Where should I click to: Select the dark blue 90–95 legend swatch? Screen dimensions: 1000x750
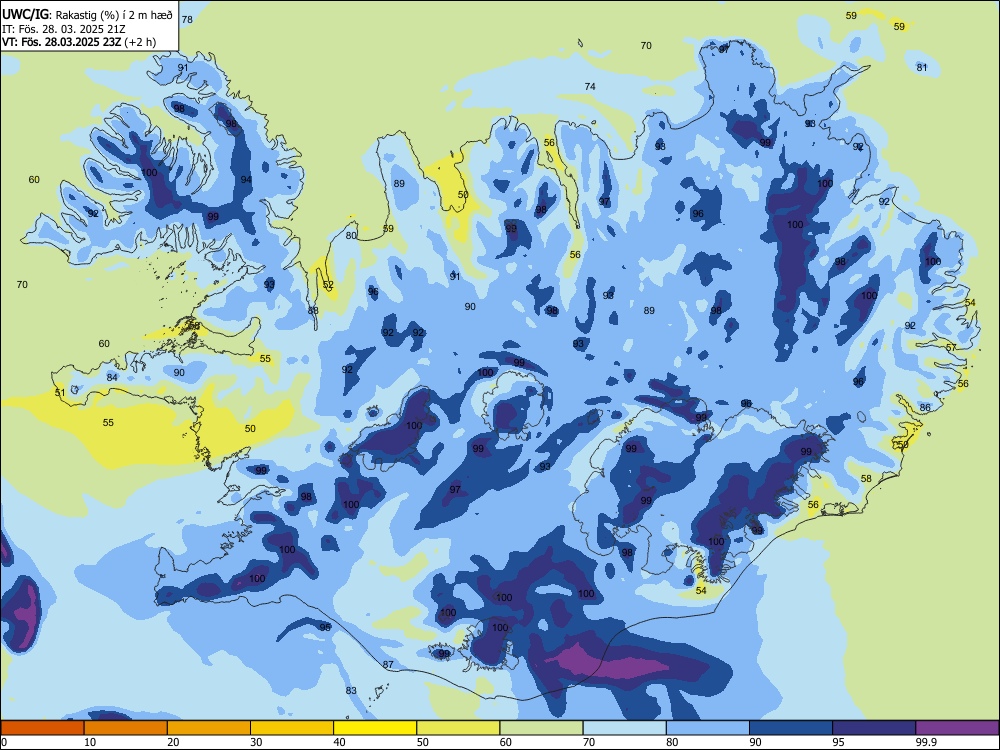791,728
